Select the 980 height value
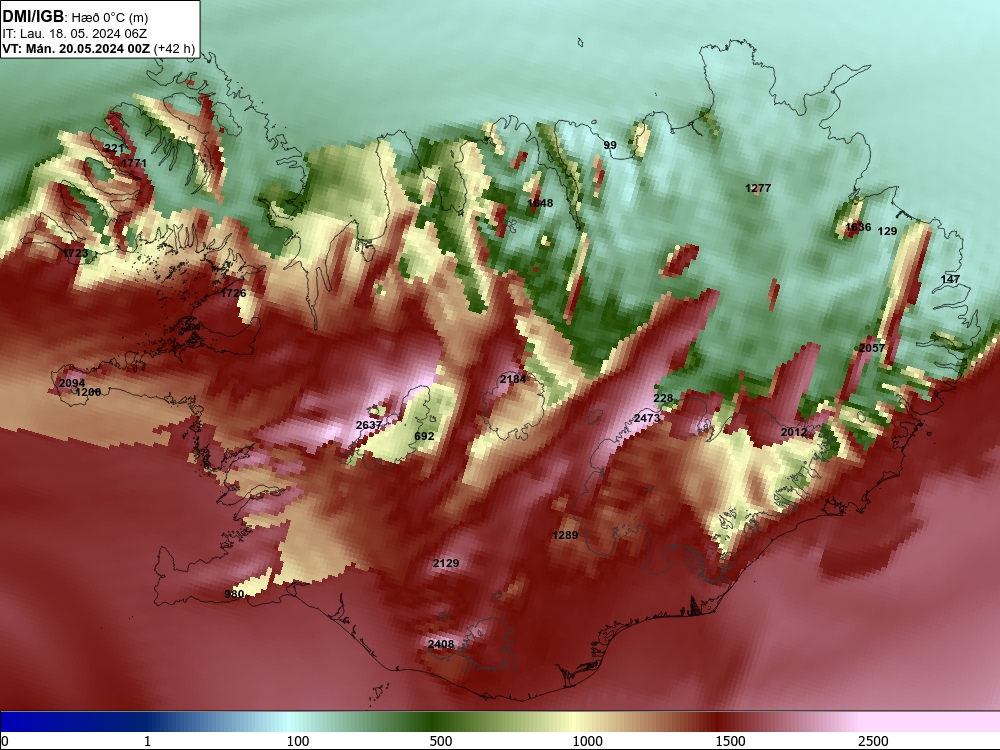 pos(234,594)
